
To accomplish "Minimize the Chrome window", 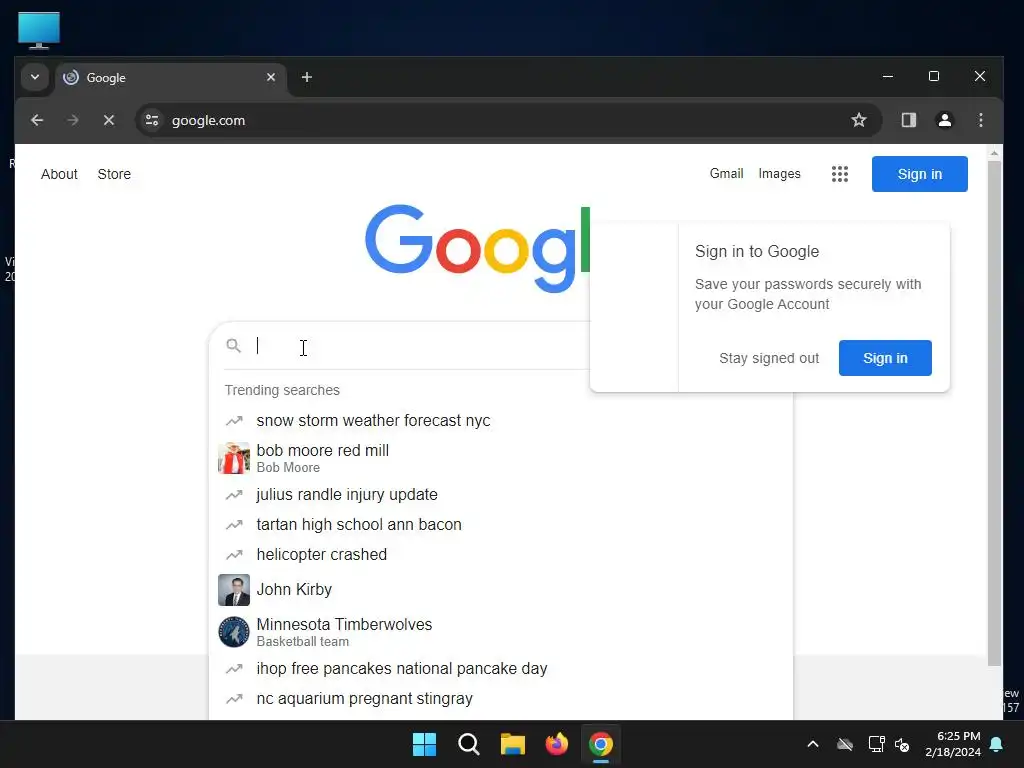I will pyautogui.click(x=888, y=76).
